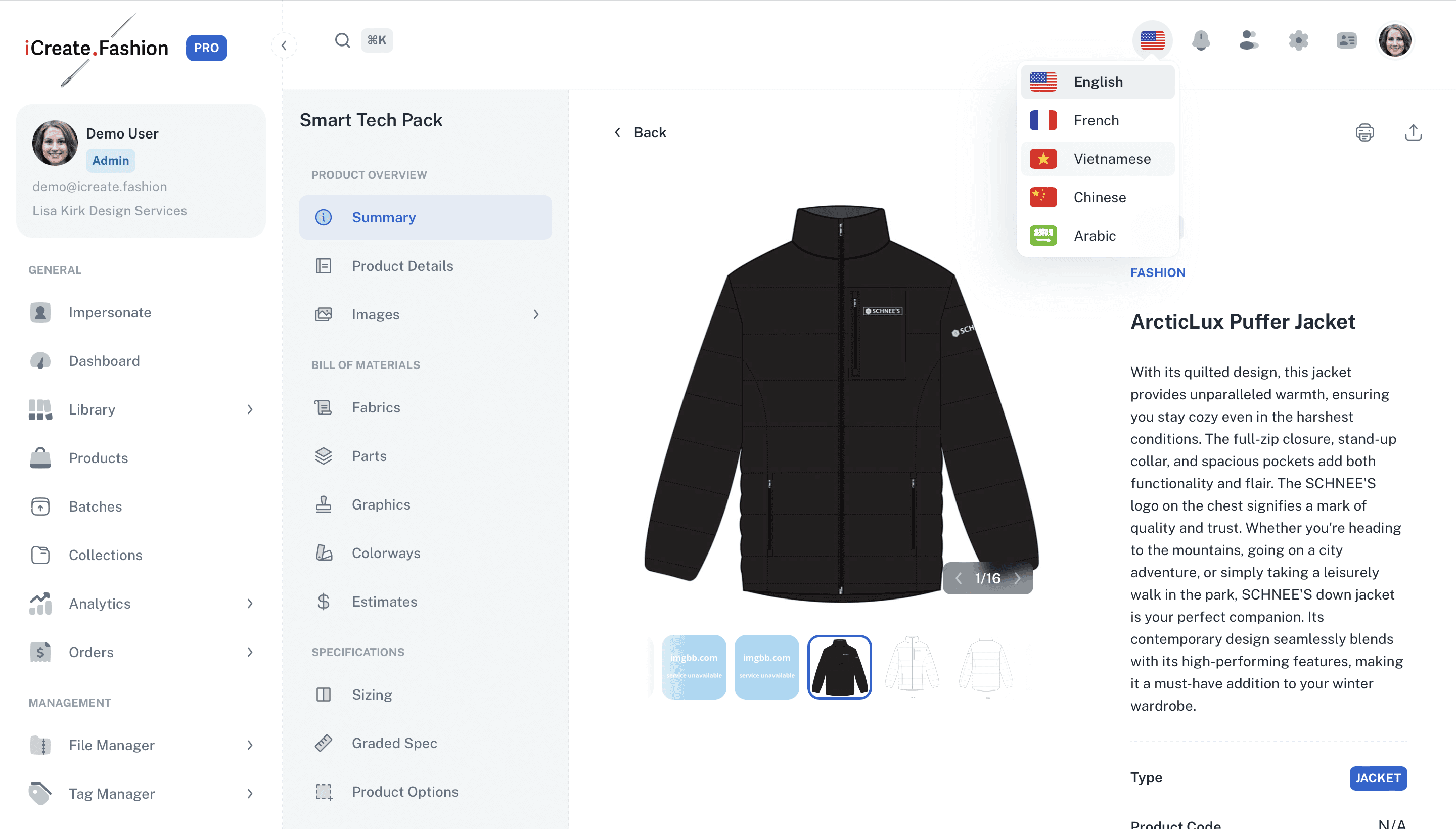
Task: Open Product Details in tech pack
Action: pos(402,266)
